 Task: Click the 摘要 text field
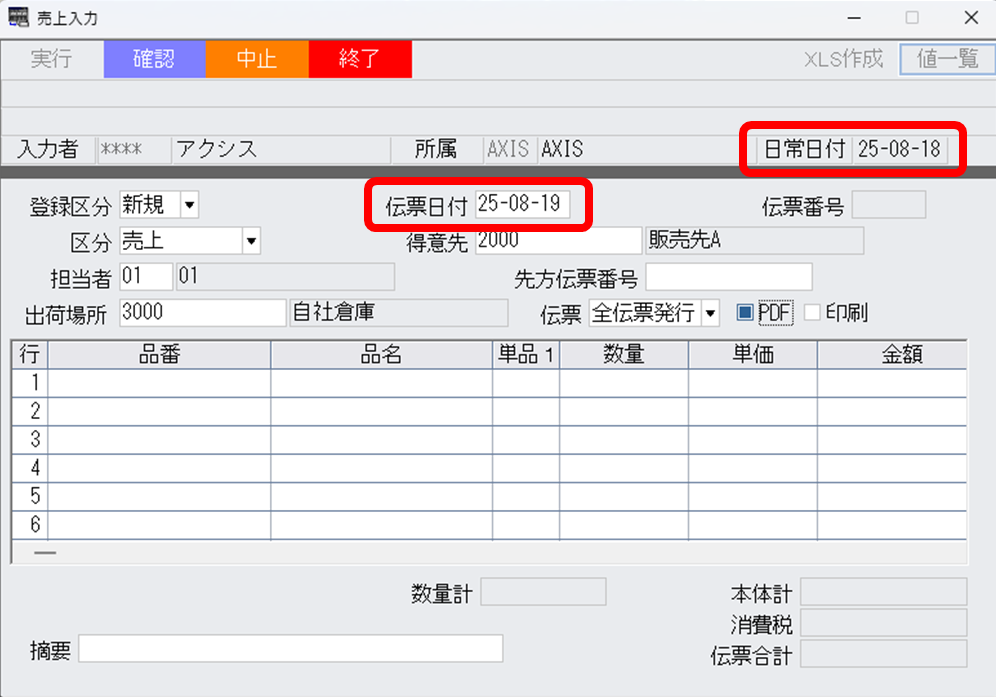pyautogui.click(x=290, y=649)
